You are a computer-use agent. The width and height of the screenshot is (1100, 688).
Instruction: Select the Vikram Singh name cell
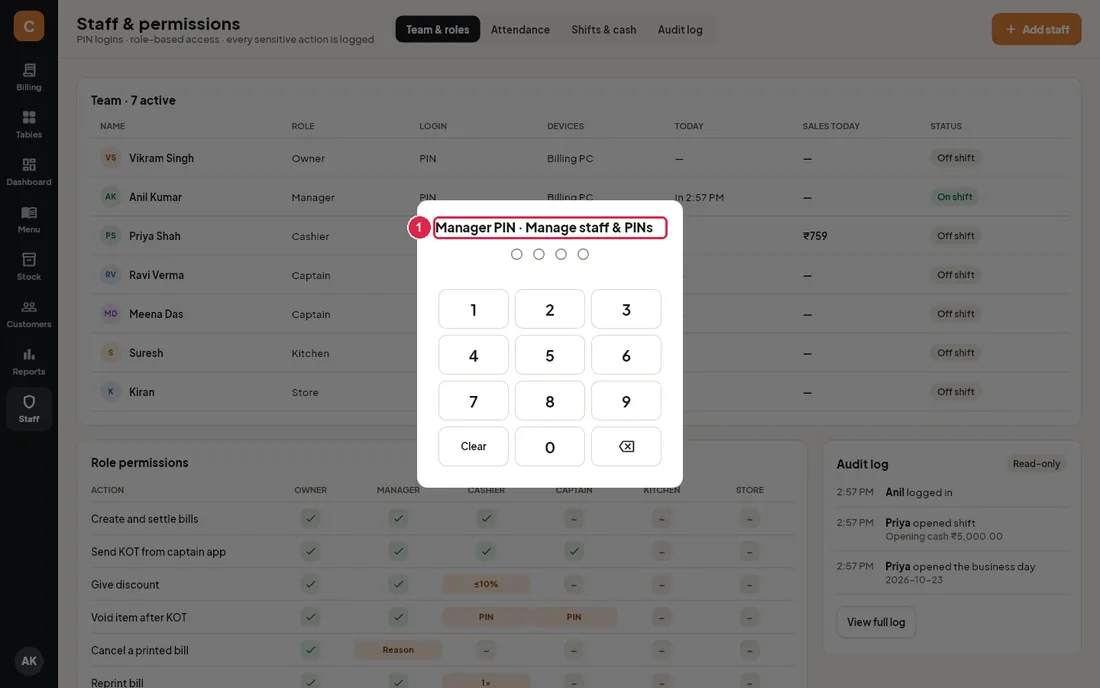click(161, 158)
